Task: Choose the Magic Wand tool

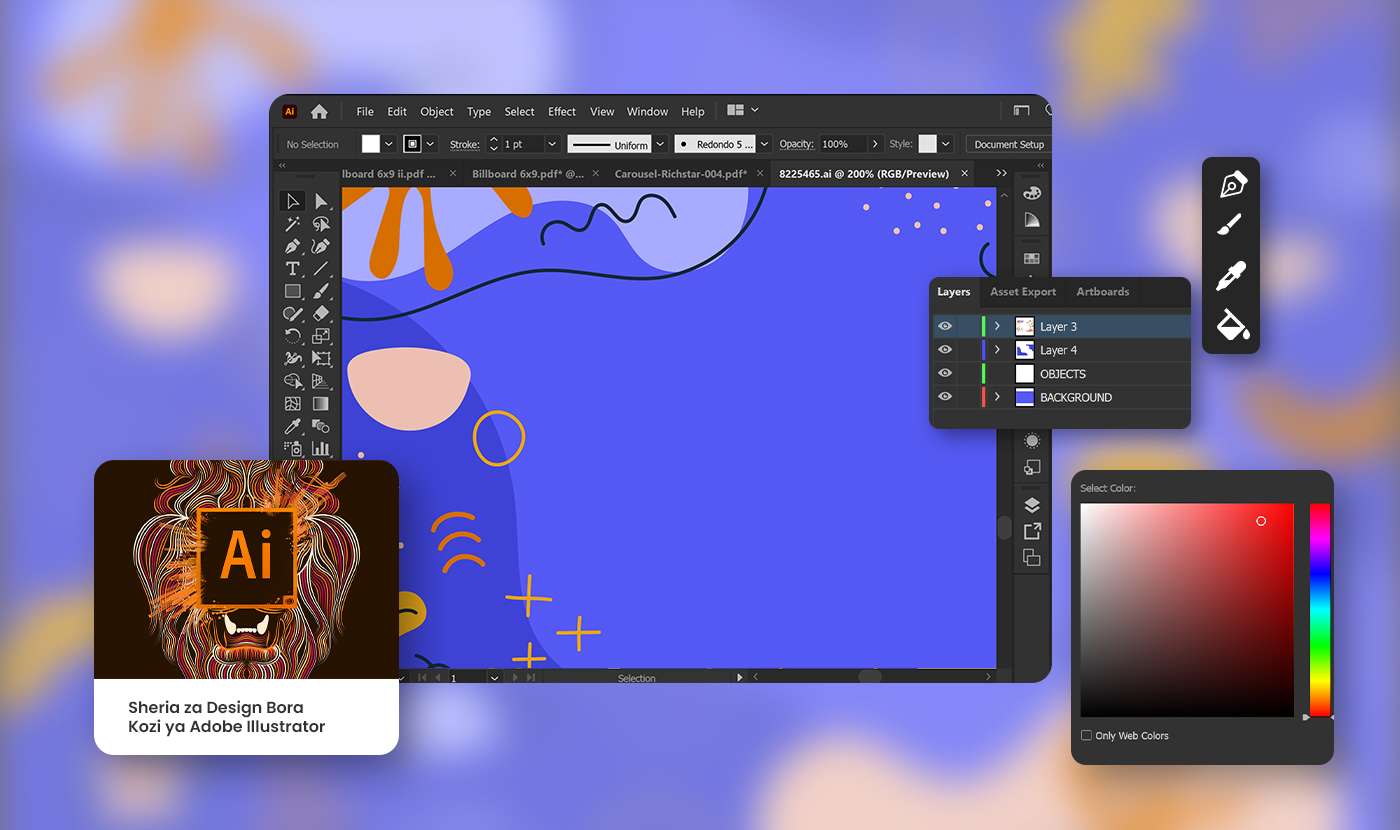Action: 292,224
